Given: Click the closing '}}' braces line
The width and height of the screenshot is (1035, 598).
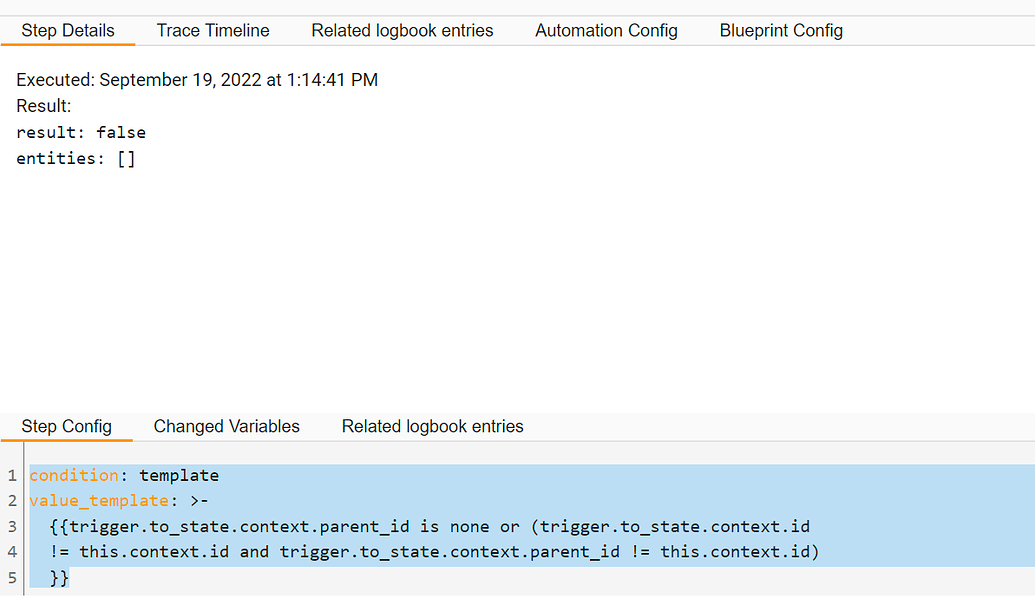Looking at the screenshot, I should pos(59,577).
